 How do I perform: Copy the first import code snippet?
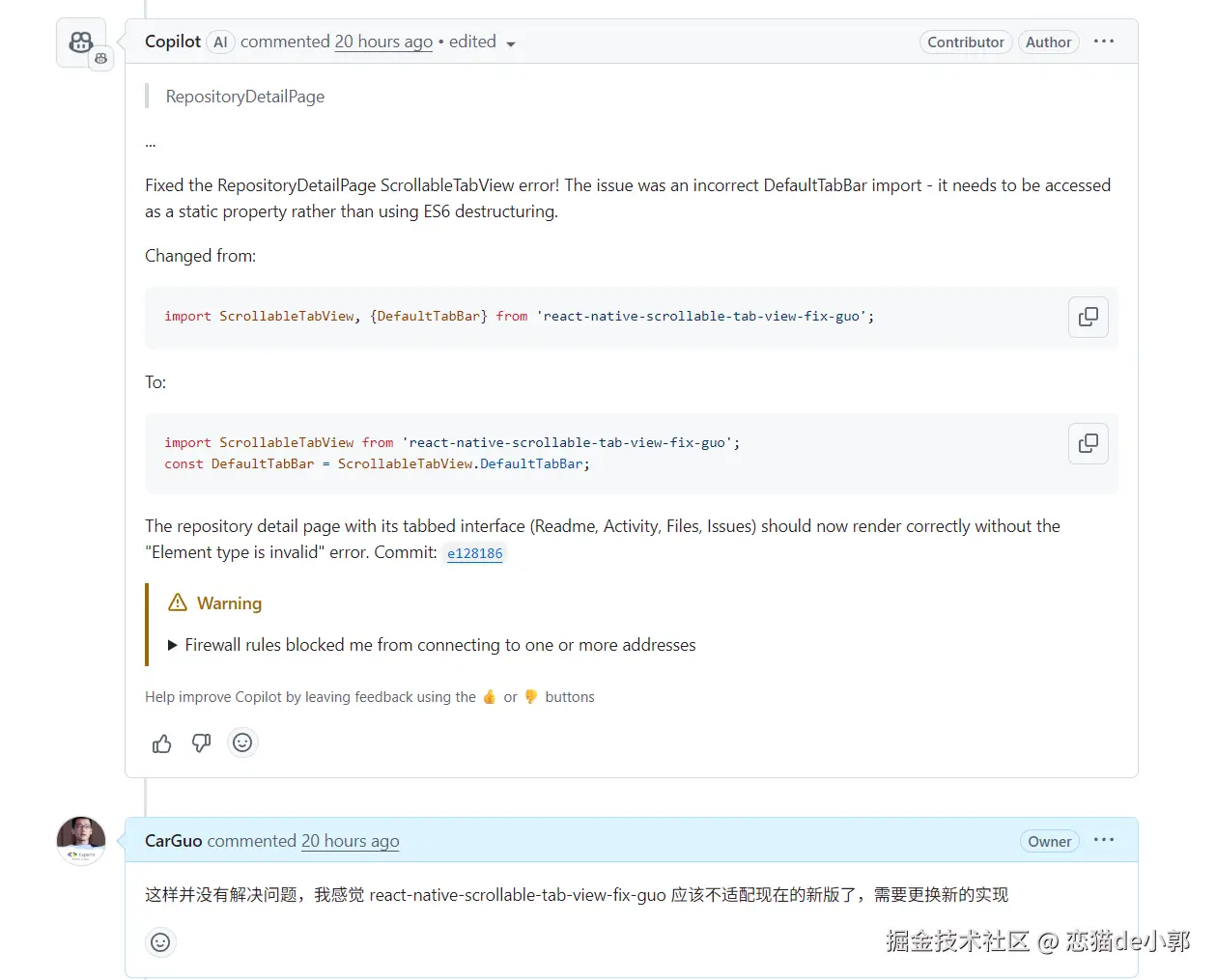click(1089, 317)
